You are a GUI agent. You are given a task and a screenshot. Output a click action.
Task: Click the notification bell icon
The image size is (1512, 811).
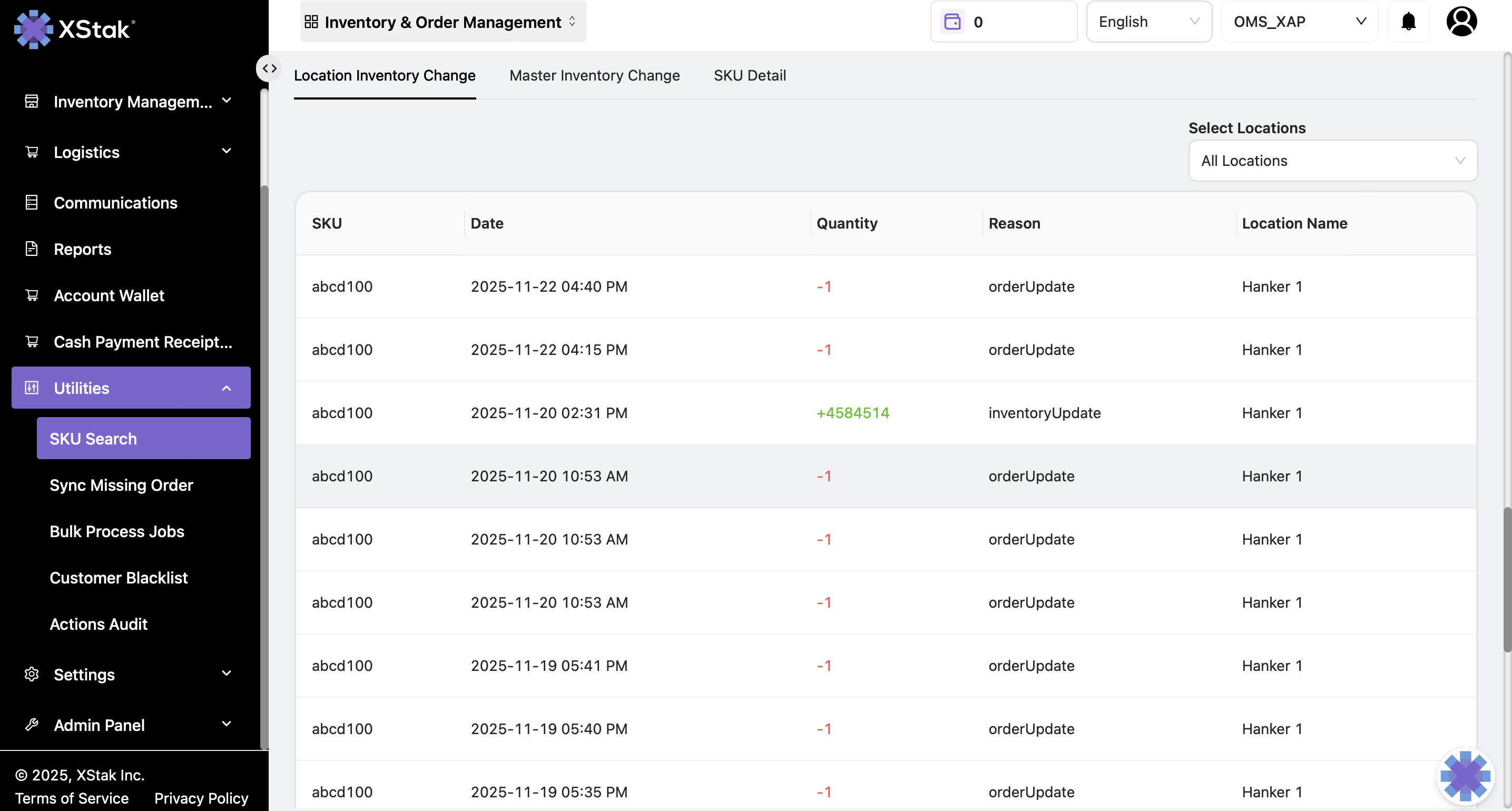click(x=1408, y=22)
